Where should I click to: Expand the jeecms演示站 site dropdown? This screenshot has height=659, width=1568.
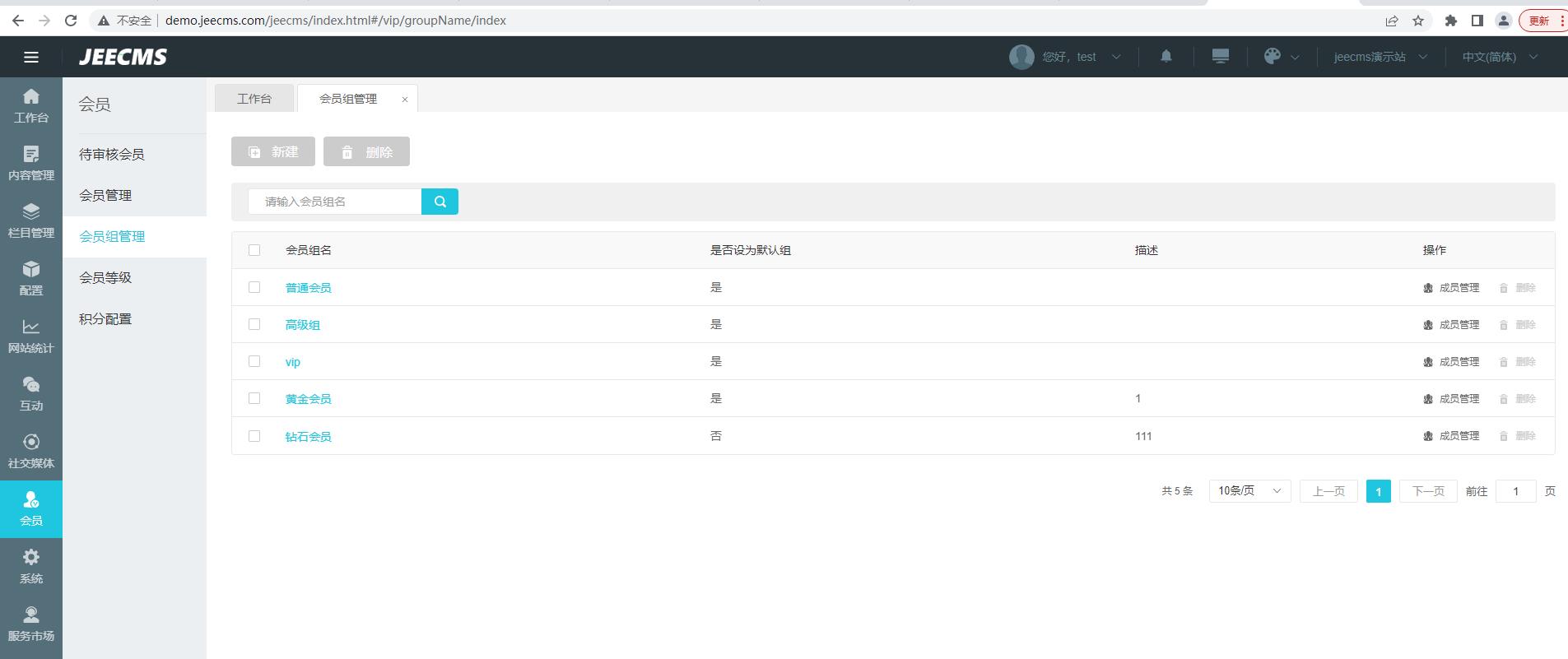pos(1422,57)
